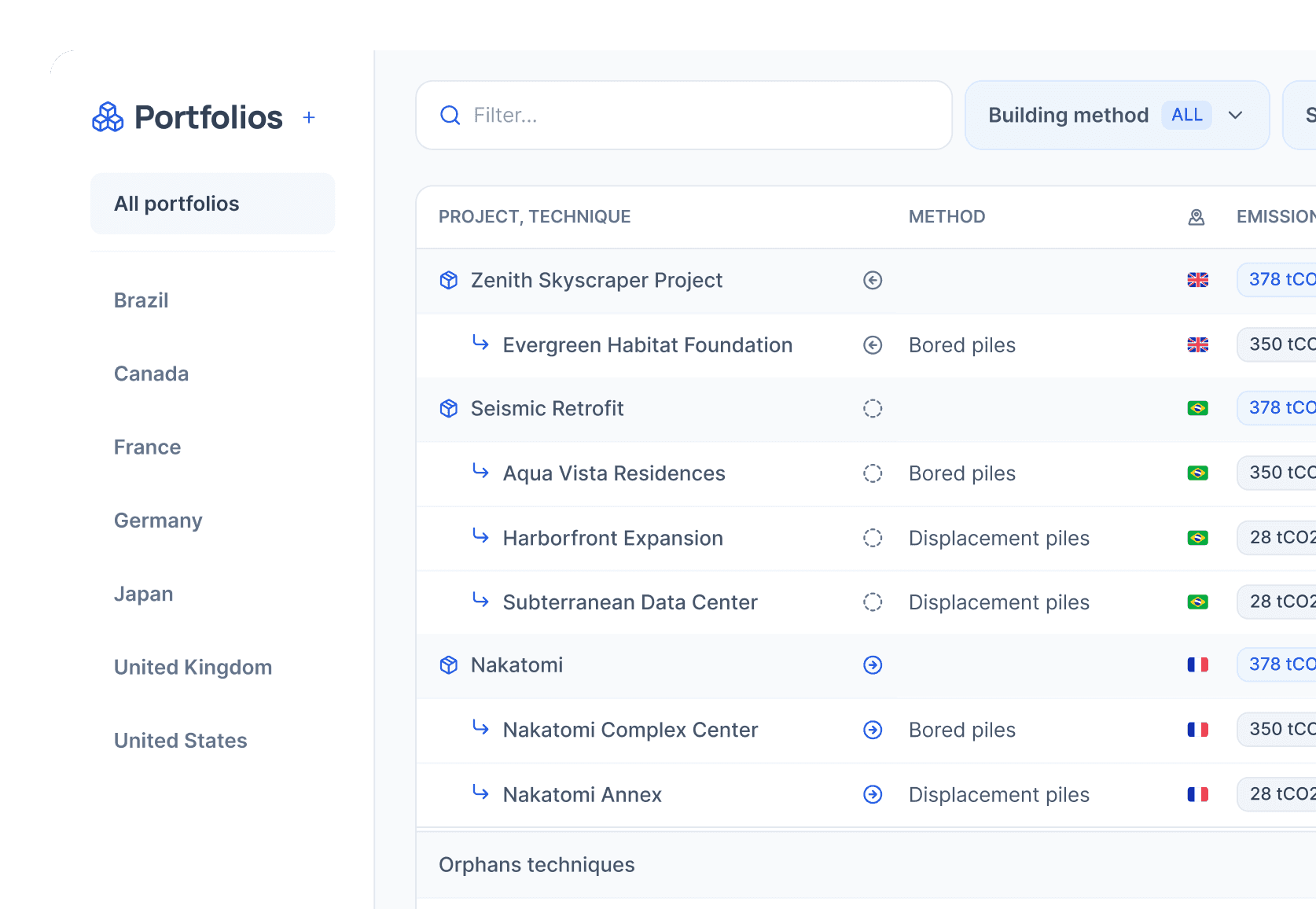This screenshot has height=909, width=1316.
Task: Click right-arrow status icon for Nakatomi Complex Center
Action: coord(873,730)
